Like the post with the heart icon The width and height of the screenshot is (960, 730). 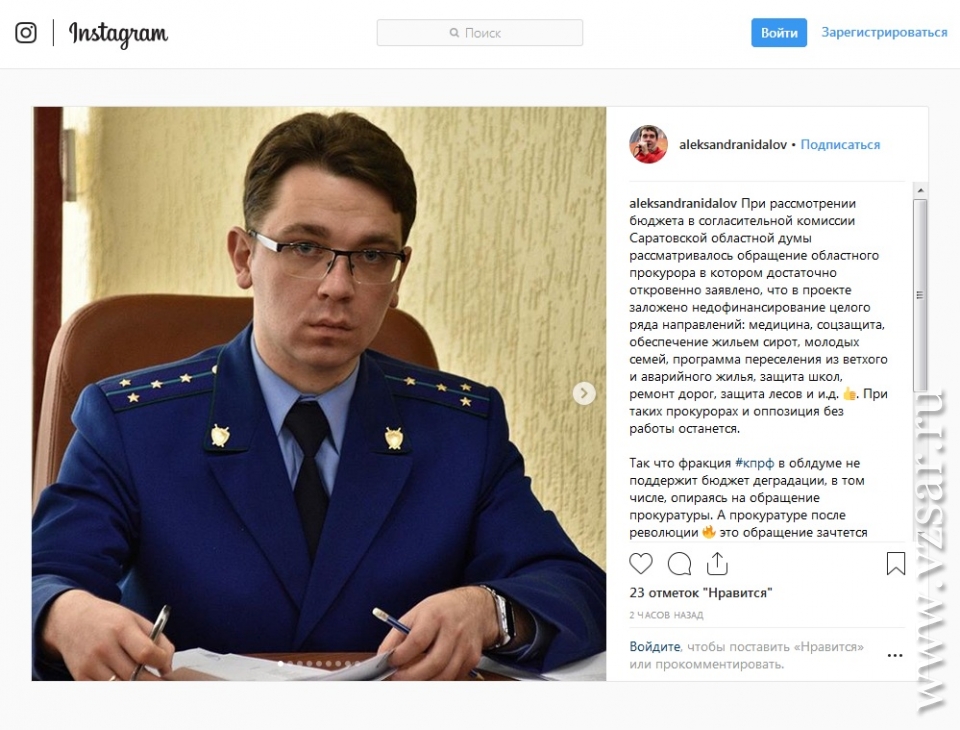[x=641, y=563]
